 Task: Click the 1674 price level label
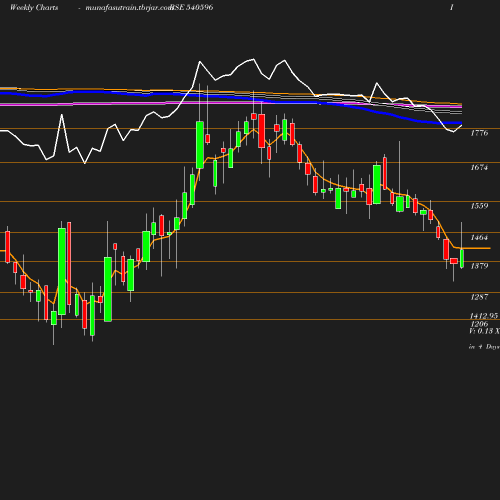tap(479, 167)
